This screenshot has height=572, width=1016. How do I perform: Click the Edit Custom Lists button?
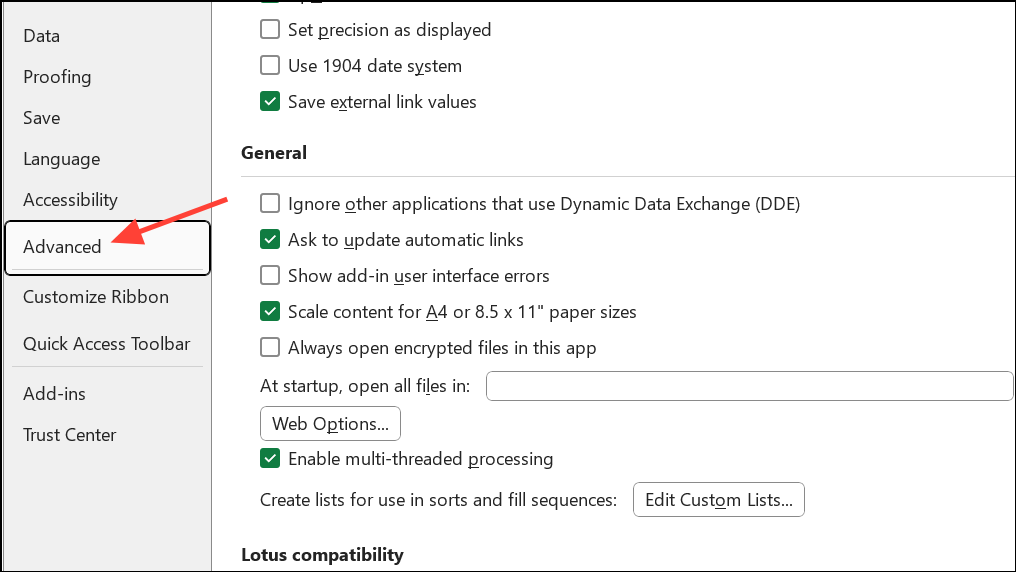[719, 501]
